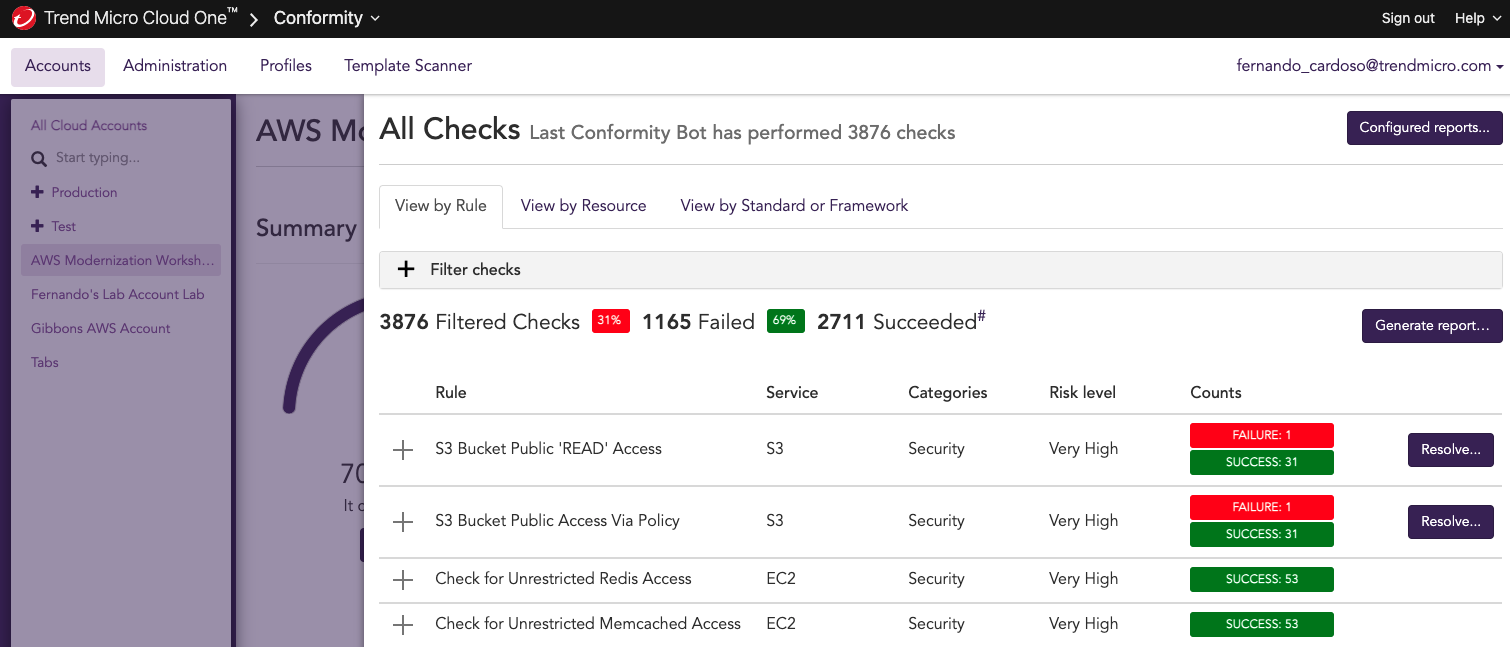The height and width of the screenshot is (647, 1510).
Task: Expand S3 Bucket Public Access Via Policy row
Action: point(403,522)
